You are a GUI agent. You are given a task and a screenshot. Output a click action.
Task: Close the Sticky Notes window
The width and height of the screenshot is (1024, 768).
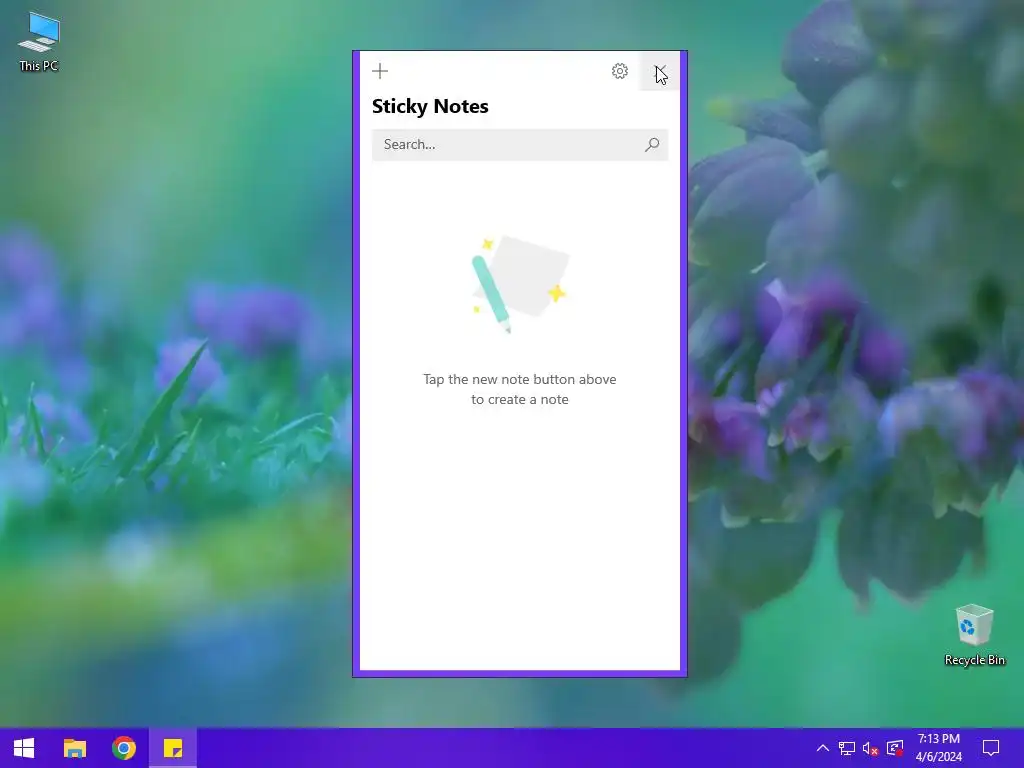pyautogui.click(x=660, y=71)
